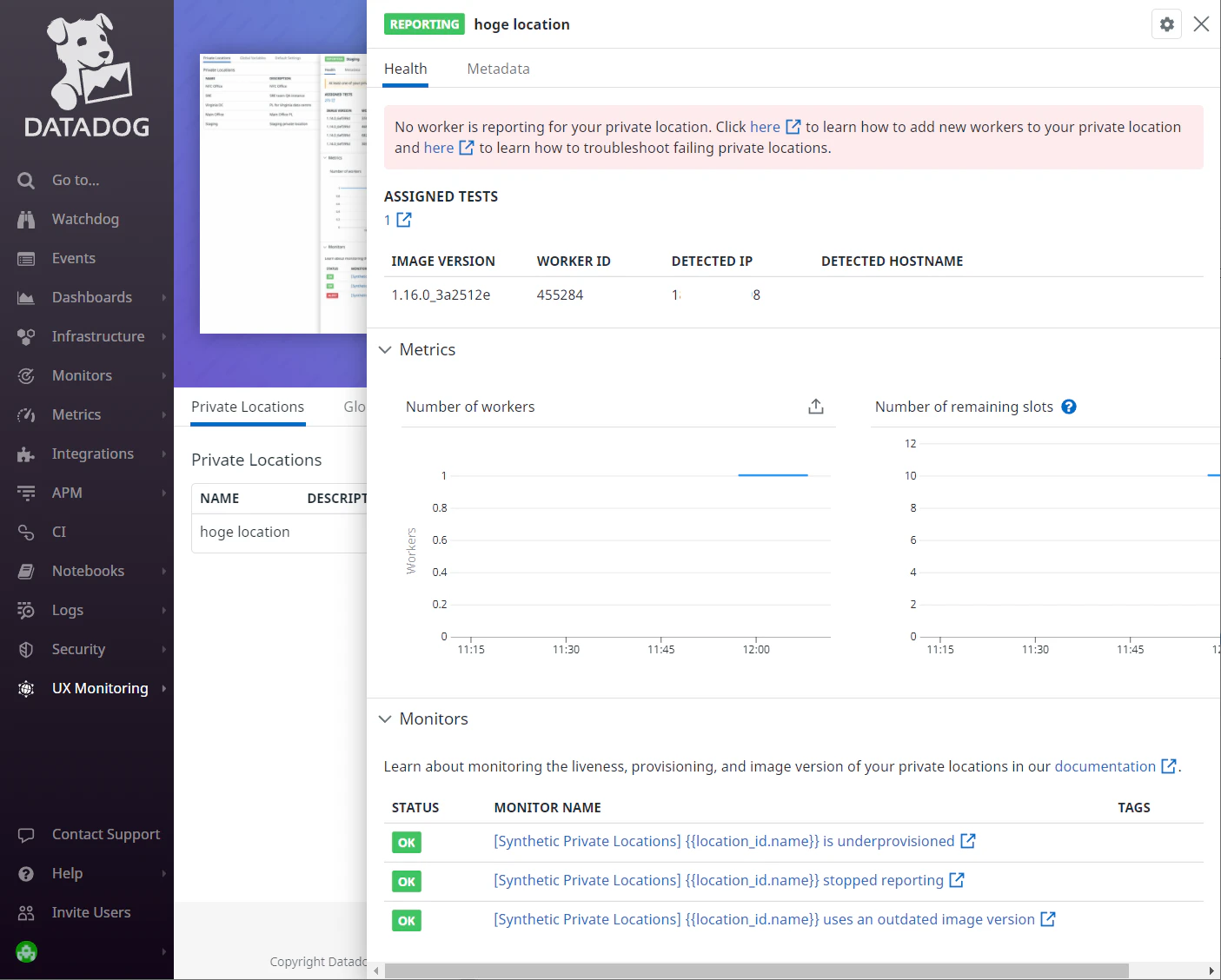
Task: Click OK status badge for stopped reporting
Action: click(407, 882)
